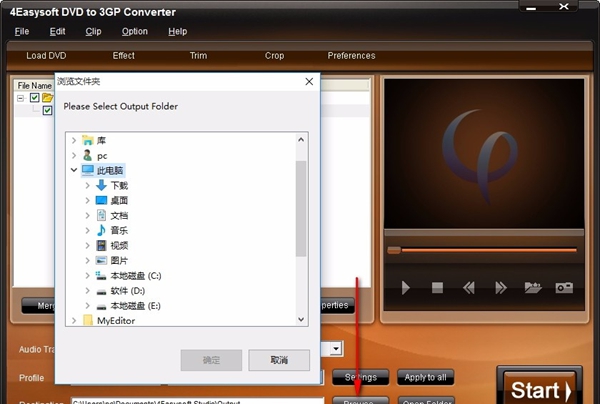Click the 本地磁盘 (C:) drive icon

click(101, 275)
